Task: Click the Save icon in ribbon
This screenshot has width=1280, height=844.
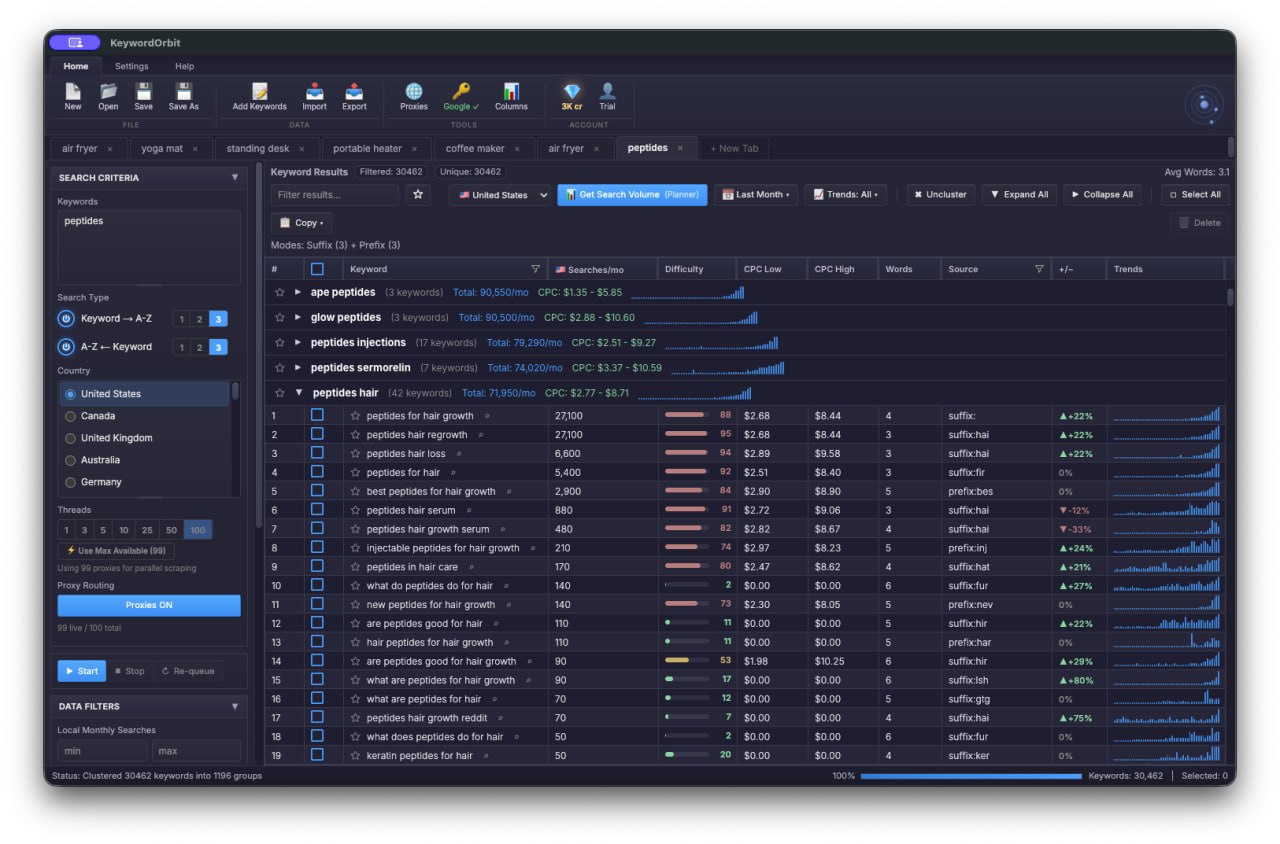Action: 143,91
